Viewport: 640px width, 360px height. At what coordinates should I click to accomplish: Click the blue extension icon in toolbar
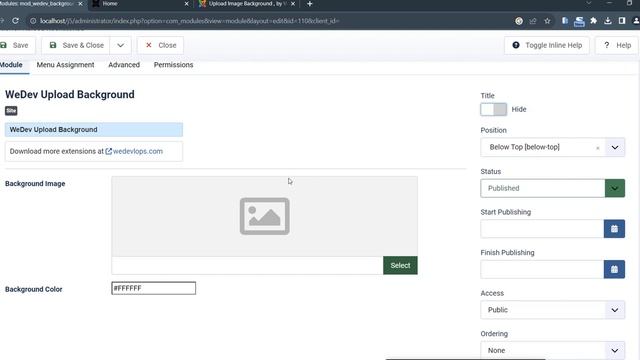pos(565,21)
